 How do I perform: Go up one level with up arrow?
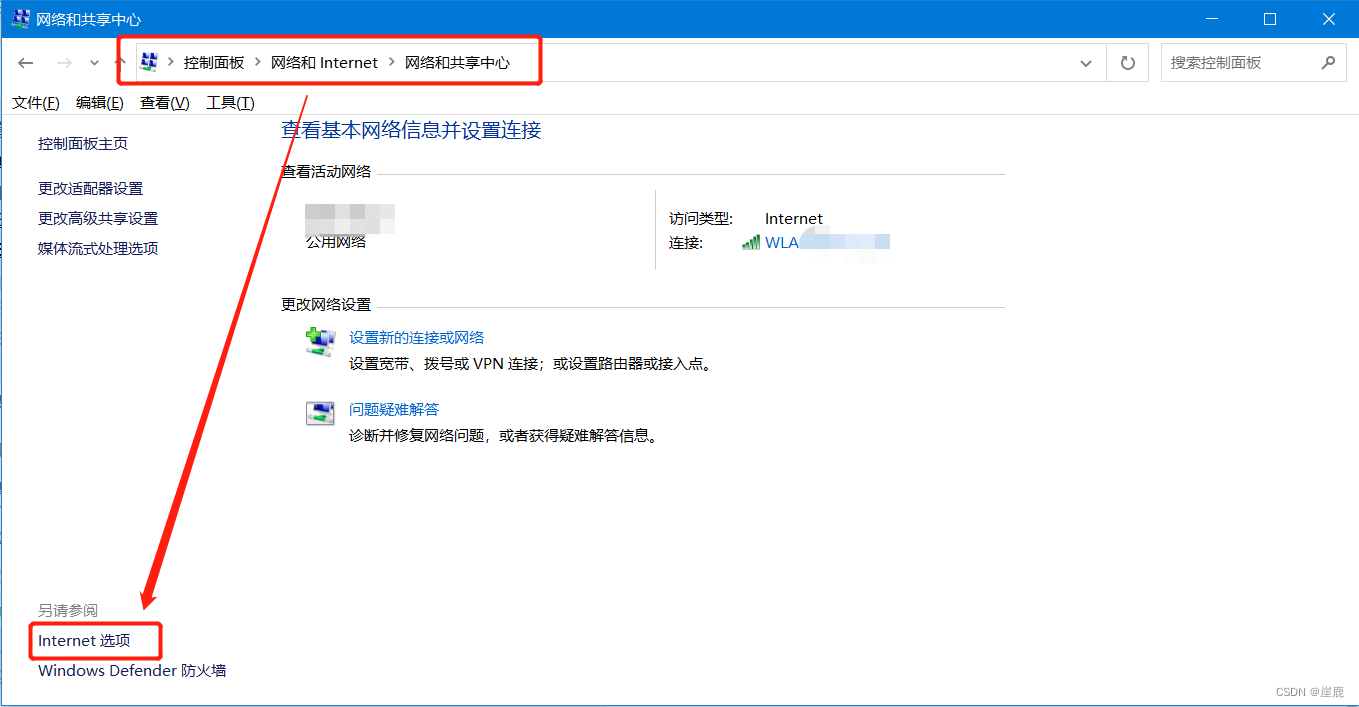120,62
